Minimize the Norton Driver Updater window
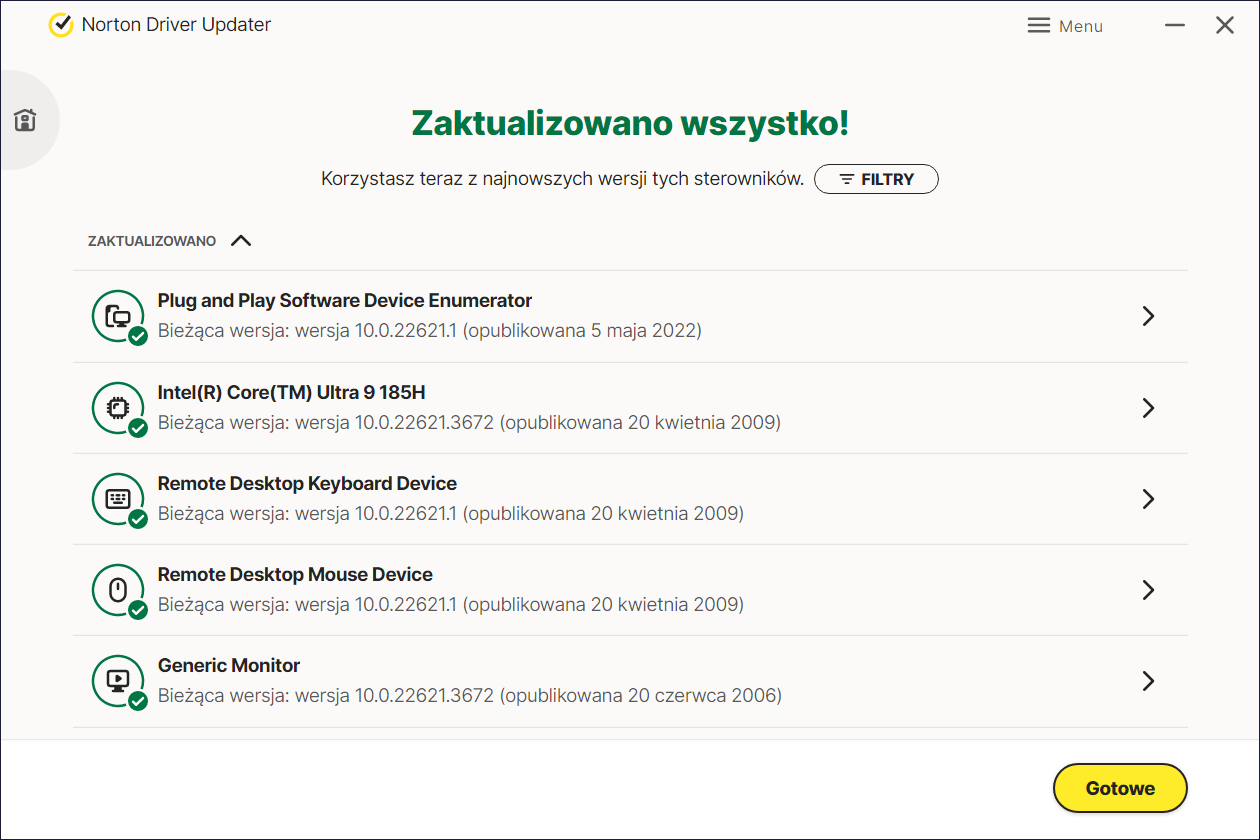 1175,25
